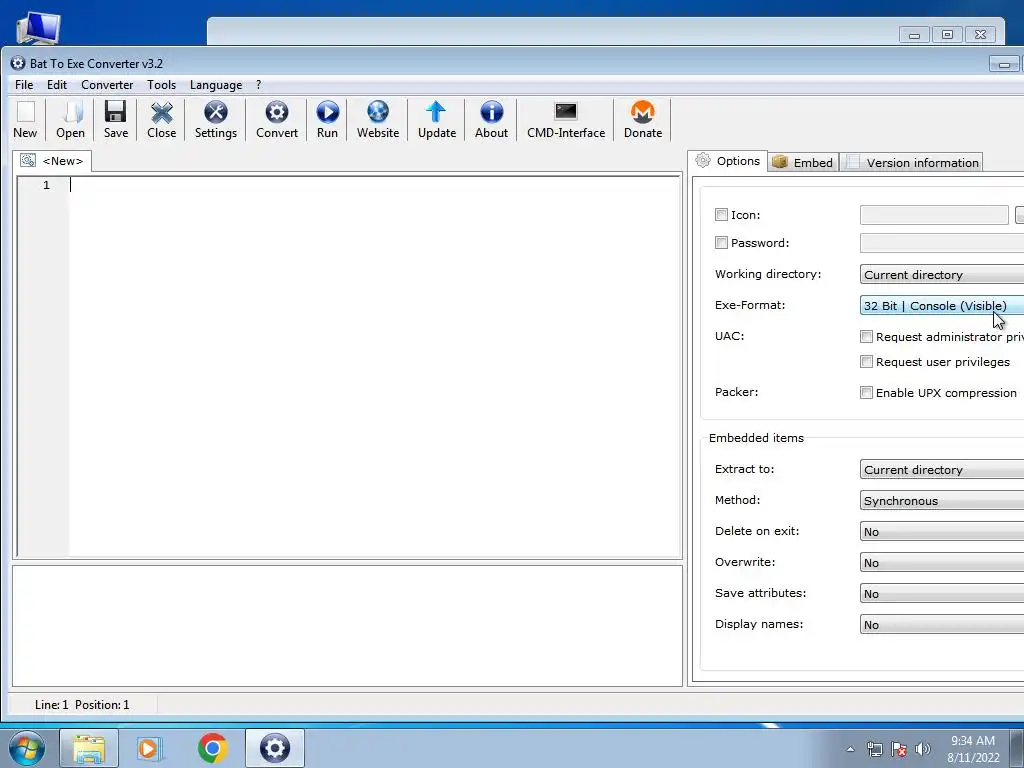Open the Settings toolbar icon

tap(216, 120)
